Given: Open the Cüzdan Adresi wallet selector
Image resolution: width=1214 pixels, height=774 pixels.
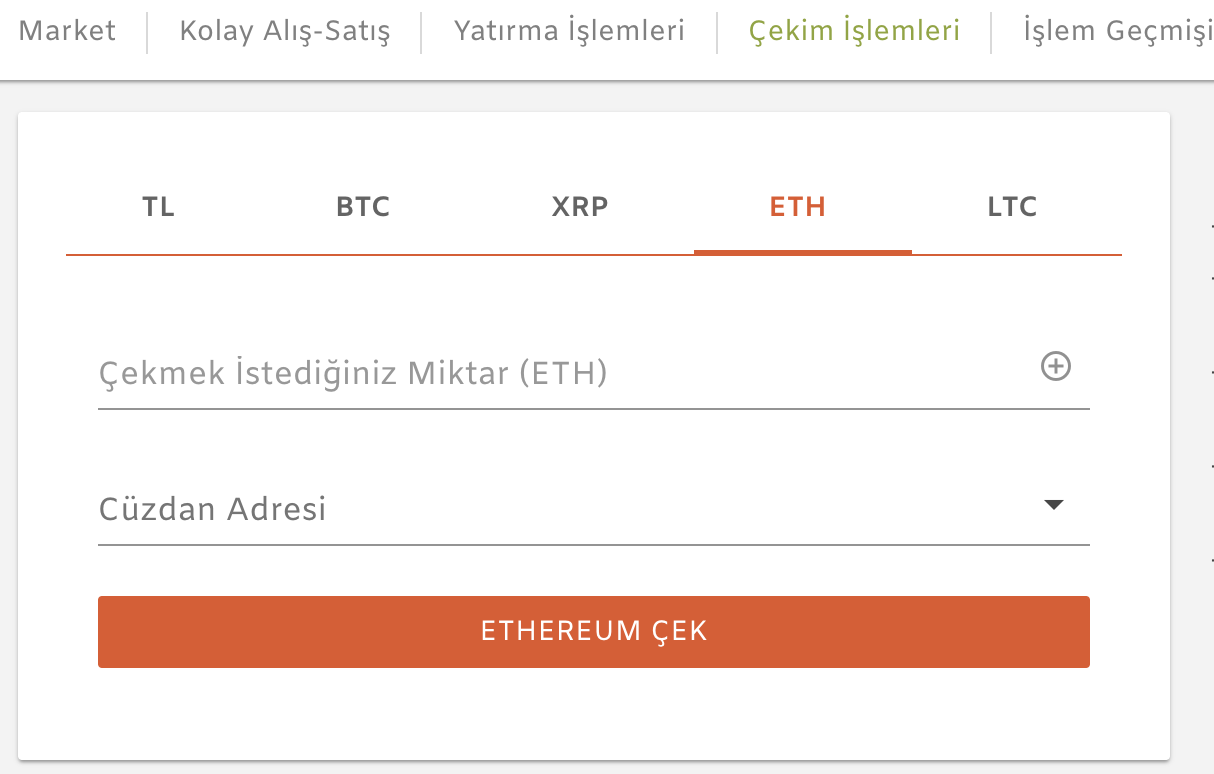Looking at the screenshot, I should tap(594, 508).
